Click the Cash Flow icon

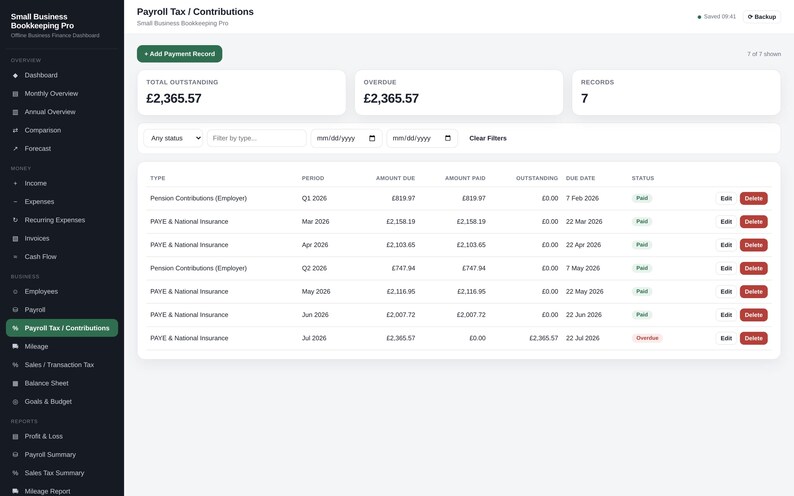(15, 257)
